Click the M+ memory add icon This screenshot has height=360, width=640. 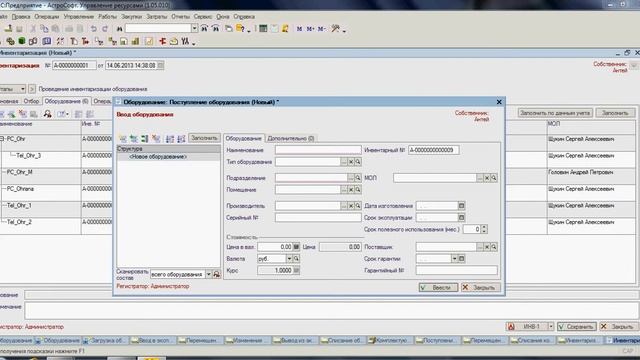point(311,29)
